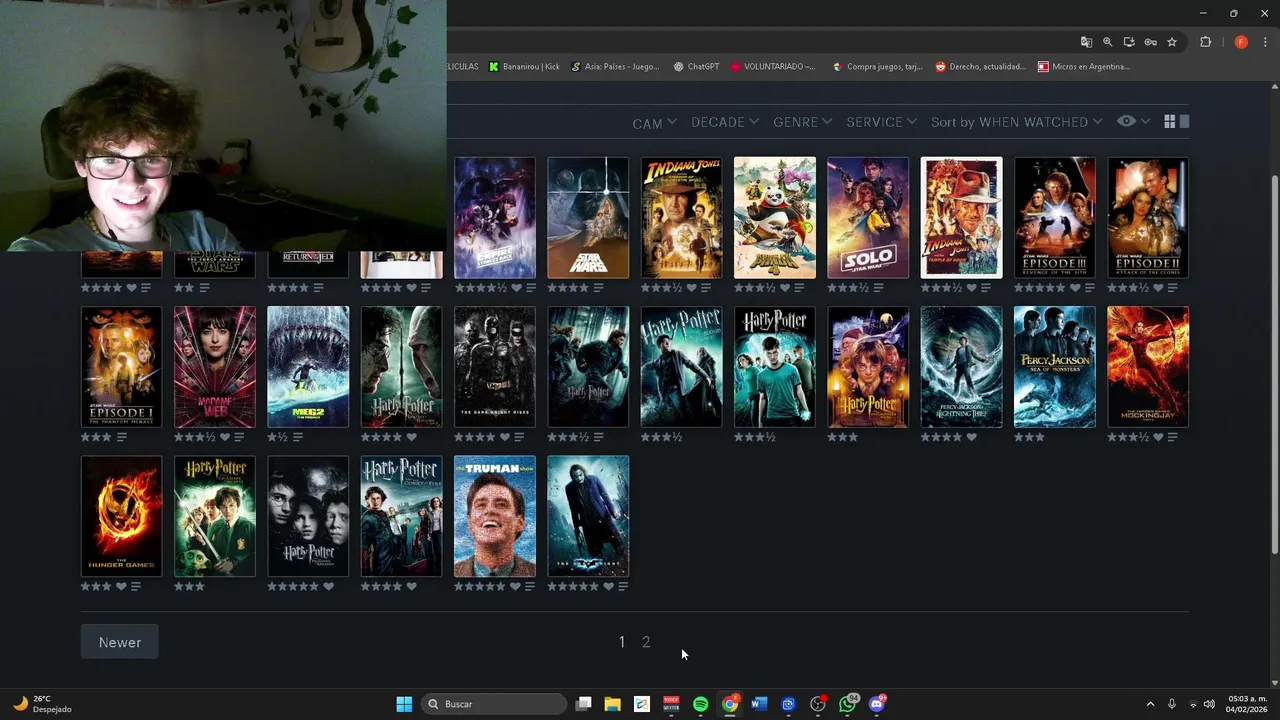This screenshot has width=1280, height=720.
Task: Switch to large list view
Action: click(1185, 121)
